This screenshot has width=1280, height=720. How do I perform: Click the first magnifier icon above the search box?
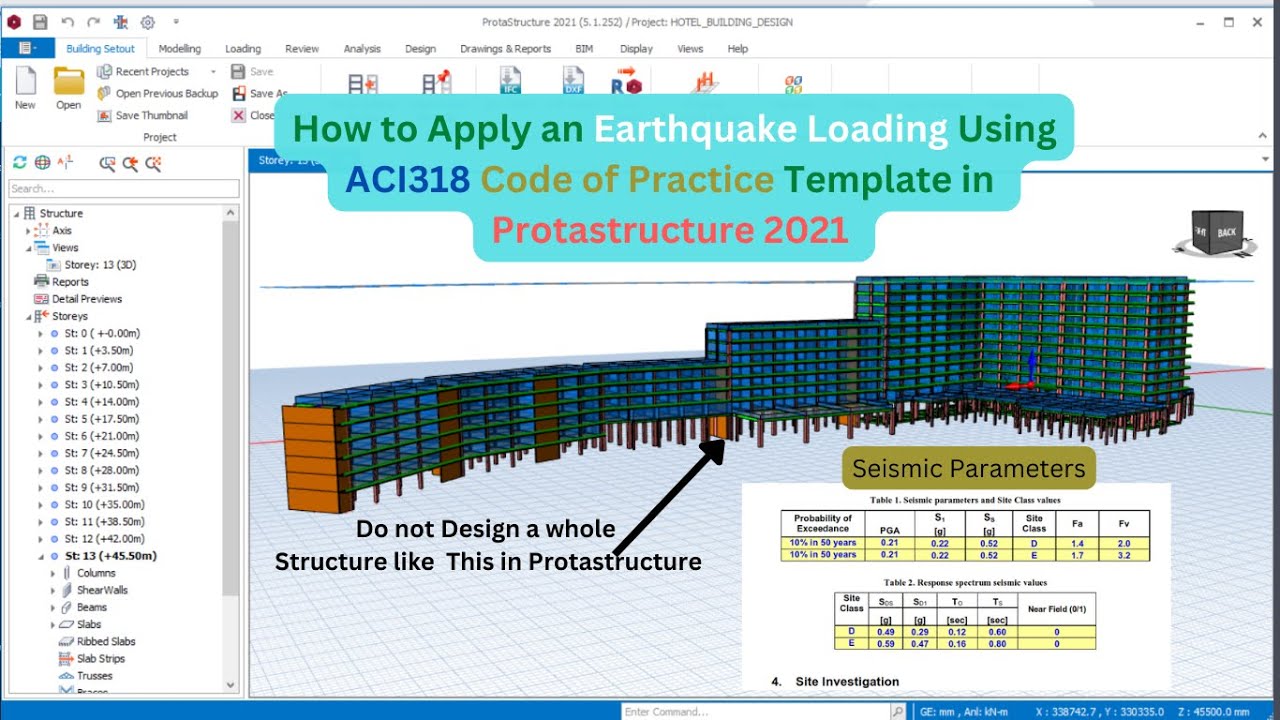107,164
